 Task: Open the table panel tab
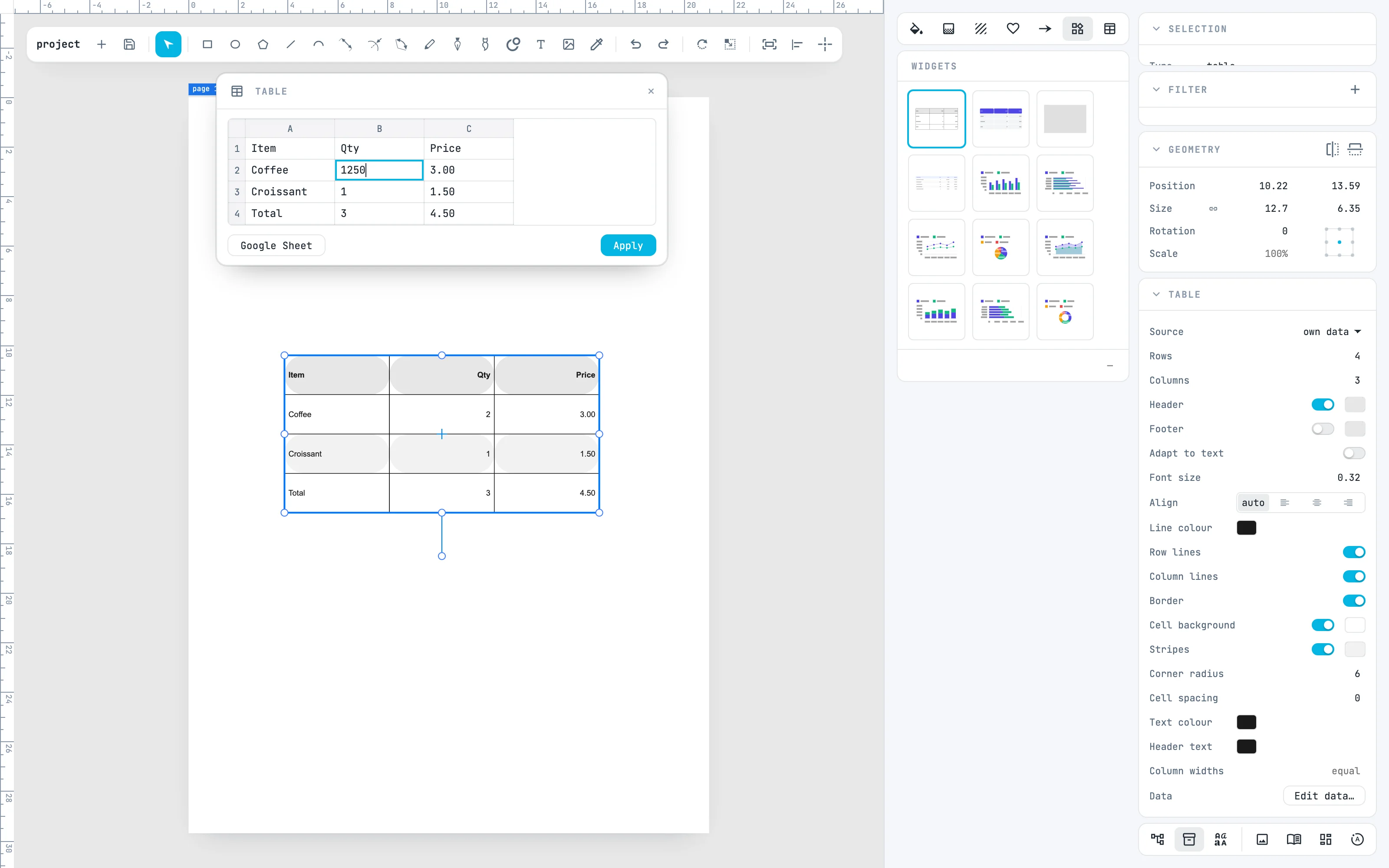pyautogui.click(x=1109, y=29)
